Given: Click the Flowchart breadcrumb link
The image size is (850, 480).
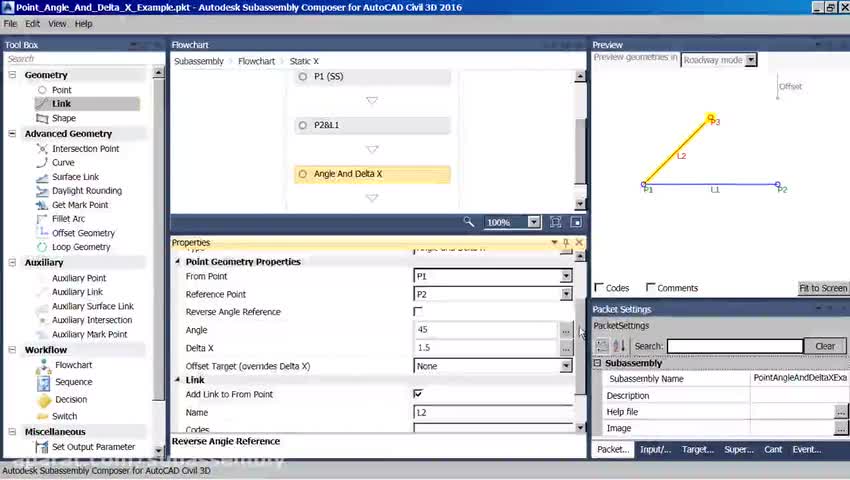Looking at the screenshot, I should coord(256,61).
